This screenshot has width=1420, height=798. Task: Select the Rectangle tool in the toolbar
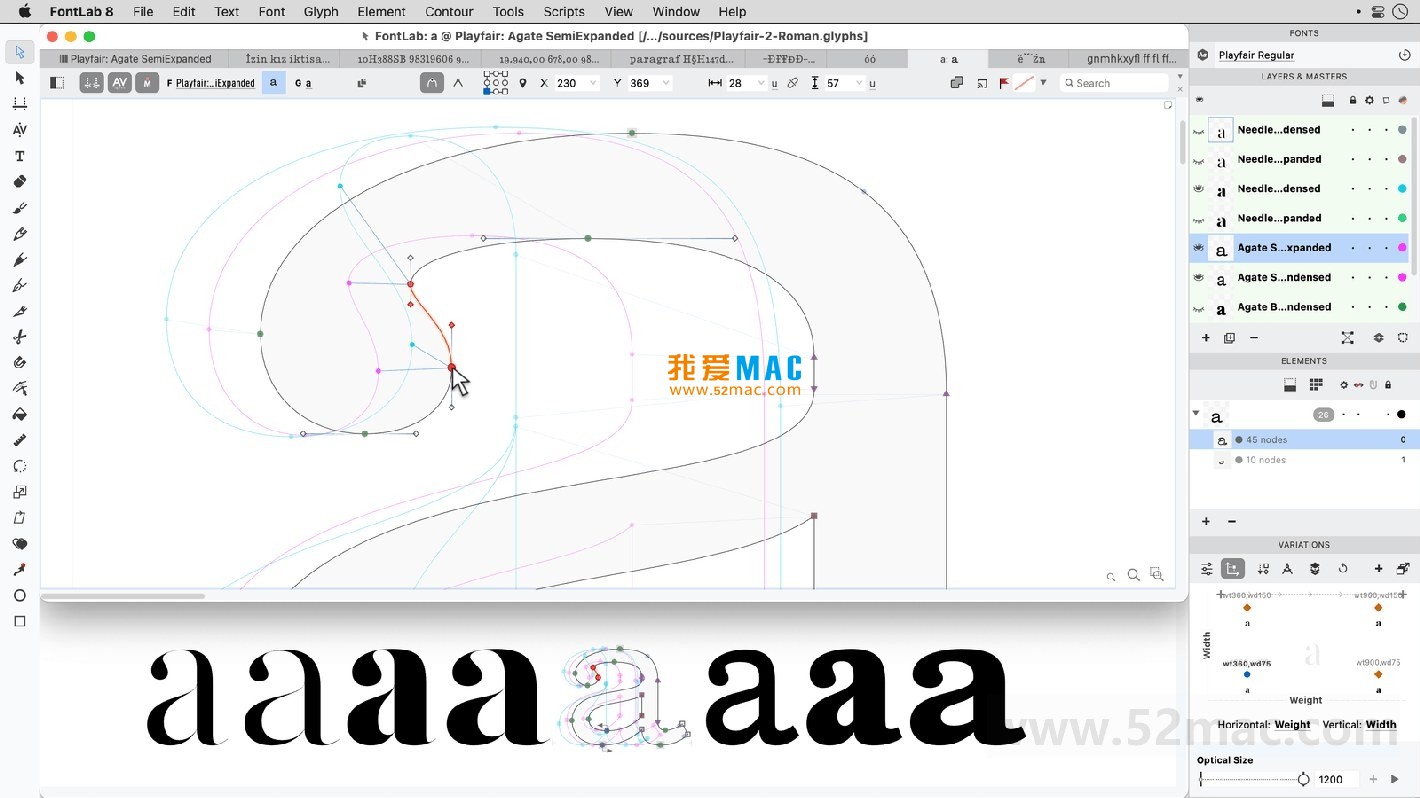20,621
